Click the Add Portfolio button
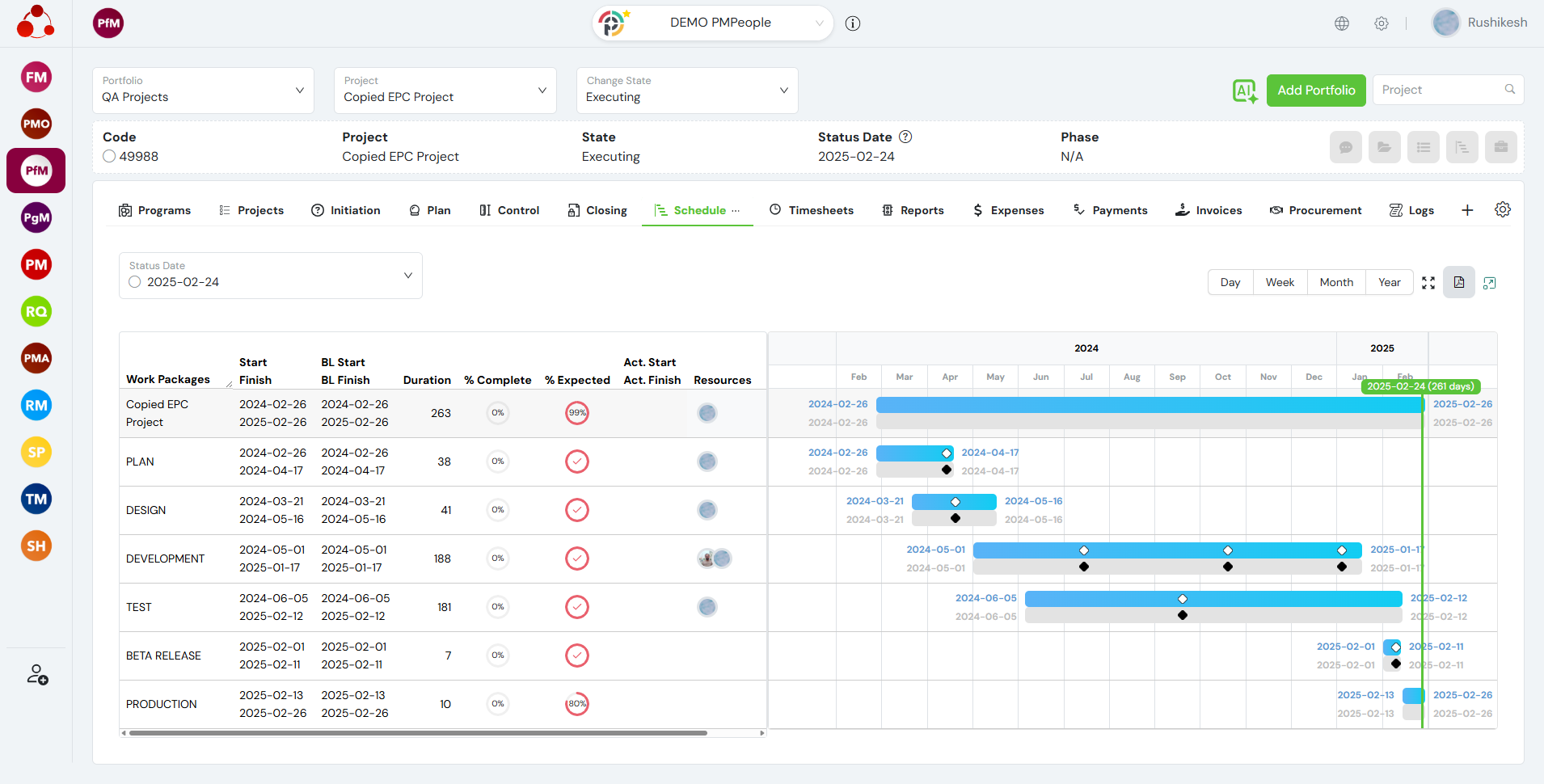 [1315, 91]
